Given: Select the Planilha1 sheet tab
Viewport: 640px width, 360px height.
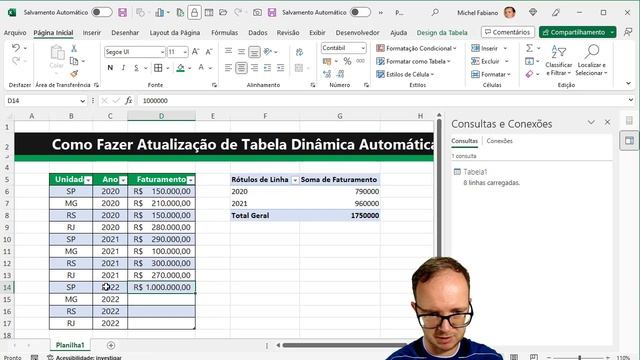Looking at the screenshot, I should click(70, 345).
